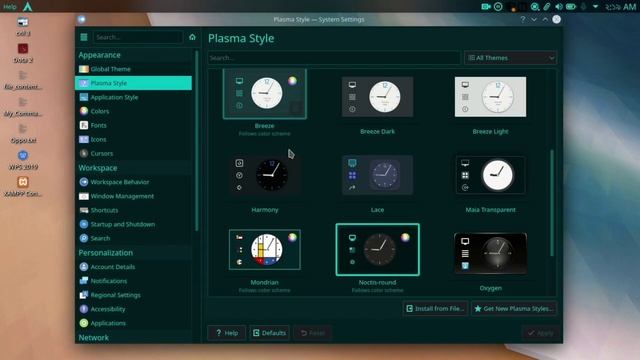Click the Personalization section heading
Screen dimensions: 640x360
(105, 253)
